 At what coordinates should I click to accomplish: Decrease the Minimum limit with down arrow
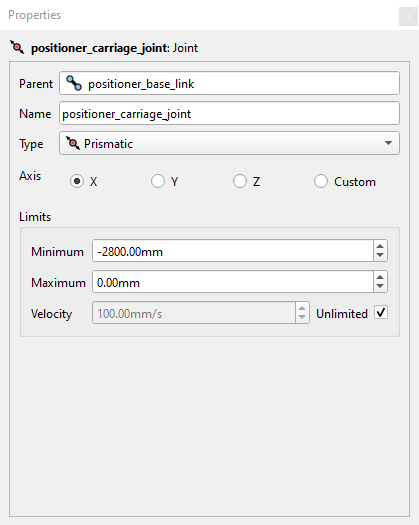click(x=380, y=255)
